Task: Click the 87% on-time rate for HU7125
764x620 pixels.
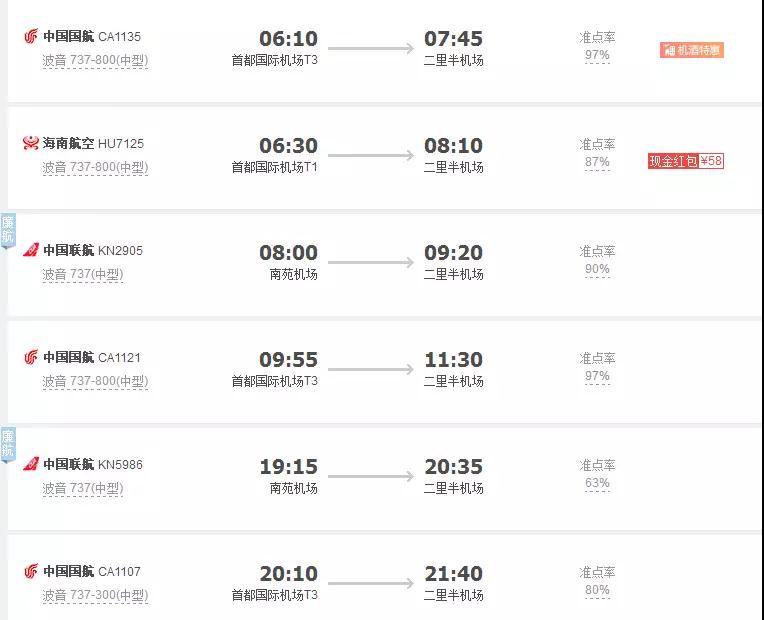Action: 597,163
